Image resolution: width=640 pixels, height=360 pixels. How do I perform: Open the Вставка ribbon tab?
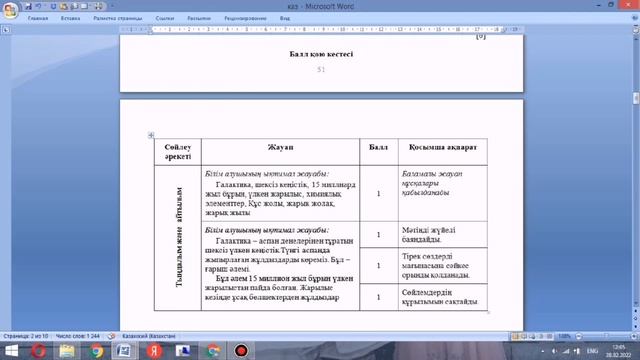tap(70, 18)
